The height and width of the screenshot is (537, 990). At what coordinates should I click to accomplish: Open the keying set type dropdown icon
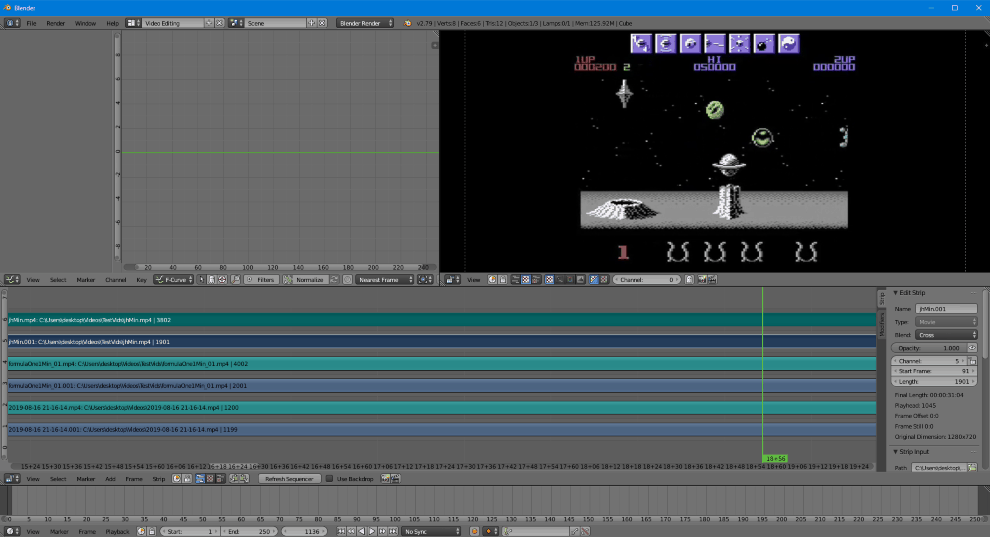491,531
